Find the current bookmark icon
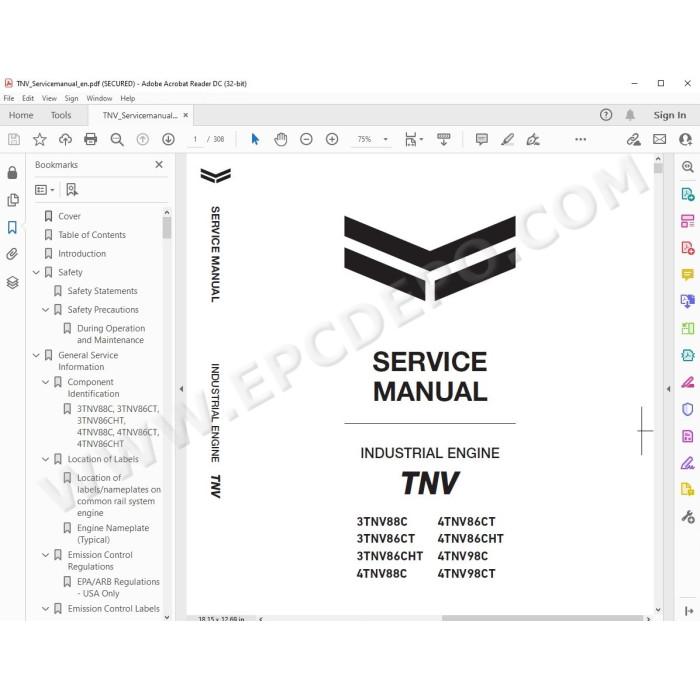This screenshot has width=700, height=700. coord(71,190)
